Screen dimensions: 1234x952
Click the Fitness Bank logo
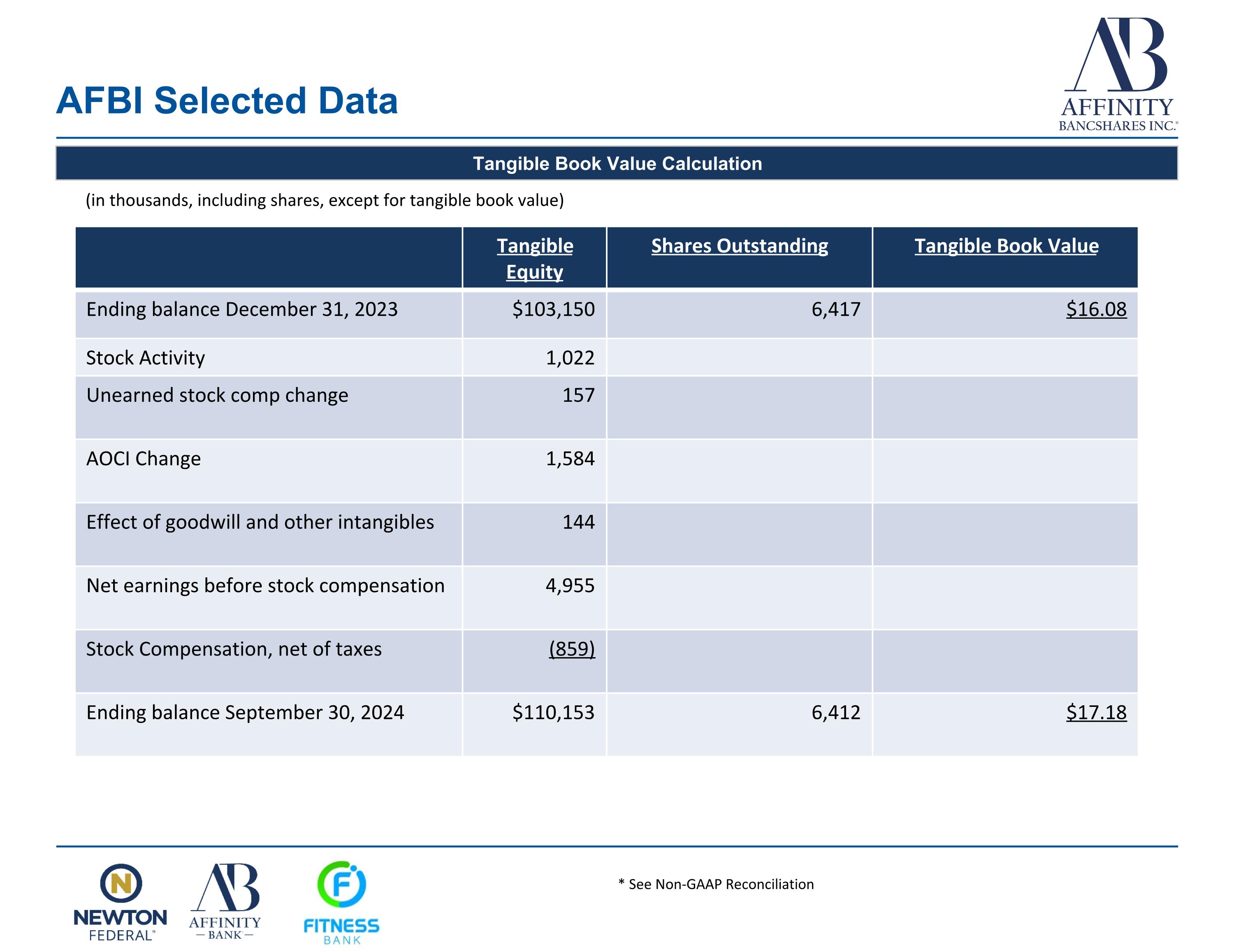point(341,903)
